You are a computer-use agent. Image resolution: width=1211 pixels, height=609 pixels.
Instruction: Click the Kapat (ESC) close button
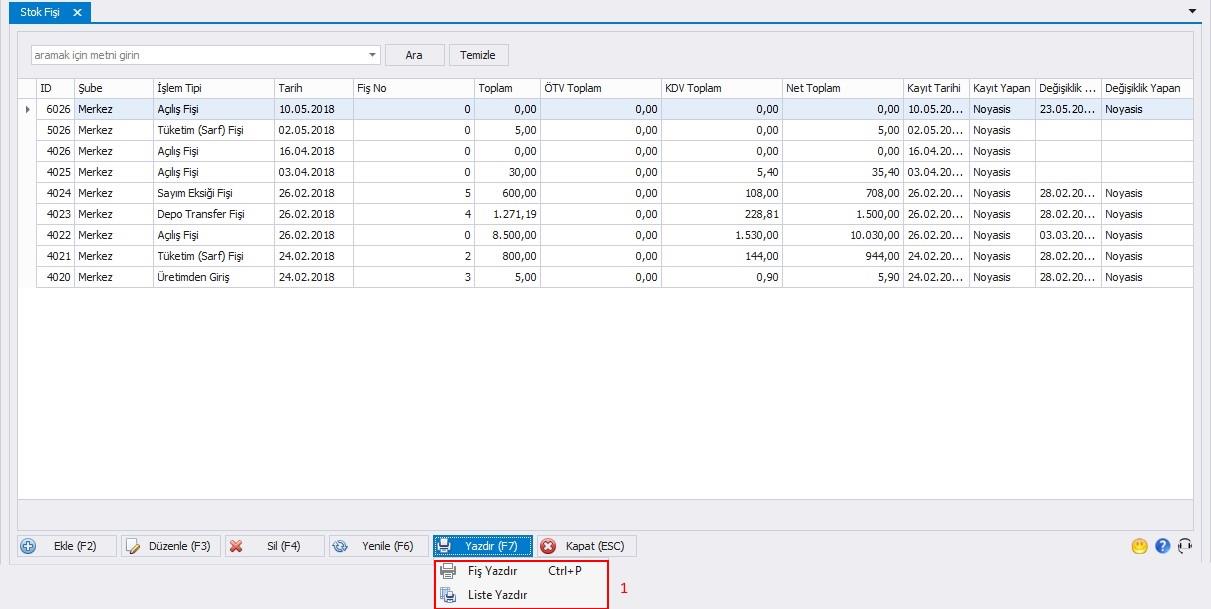click(x=587, y=546)
